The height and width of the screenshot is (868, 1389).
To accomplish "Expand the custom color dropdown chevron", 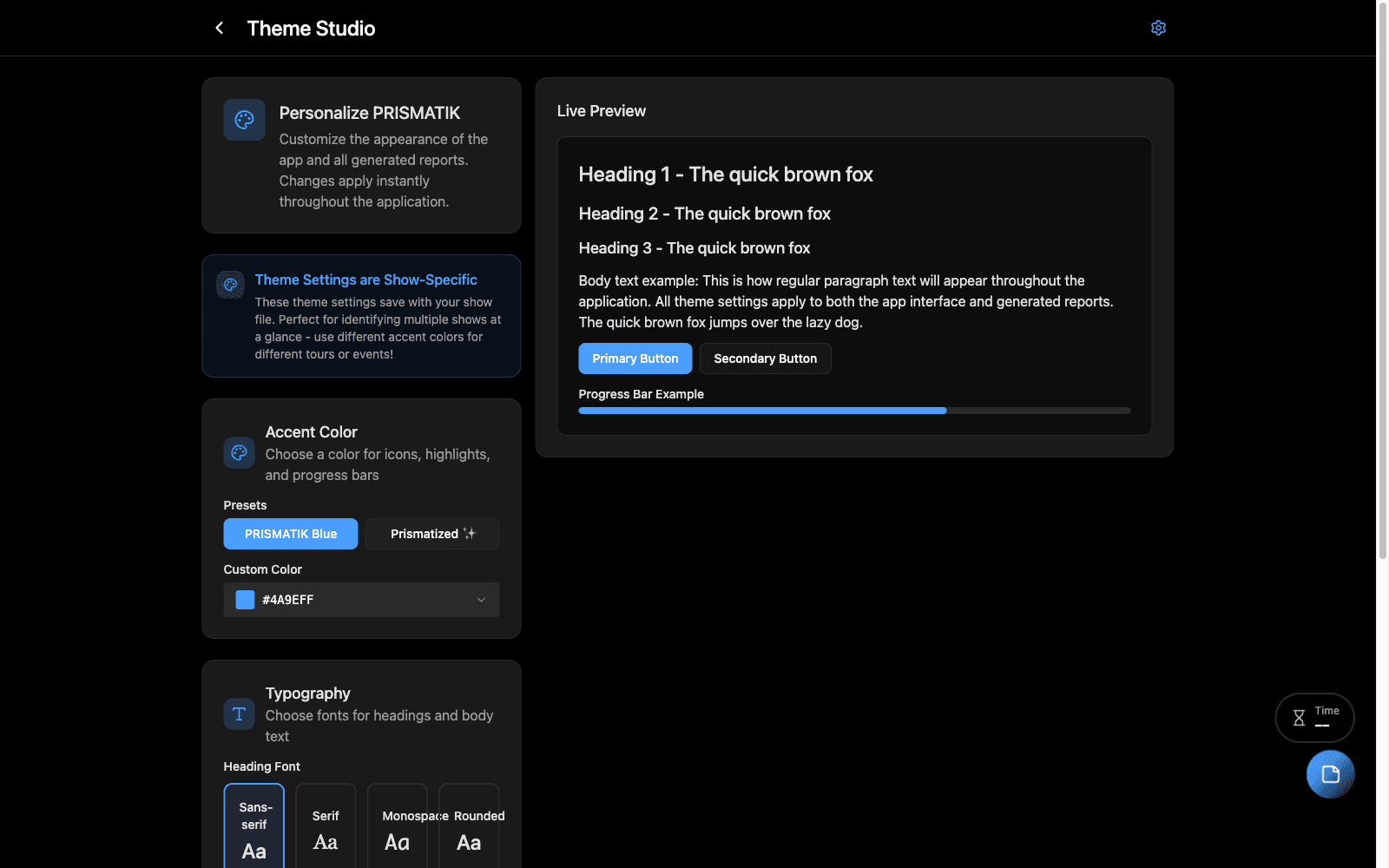I will 481,600.
